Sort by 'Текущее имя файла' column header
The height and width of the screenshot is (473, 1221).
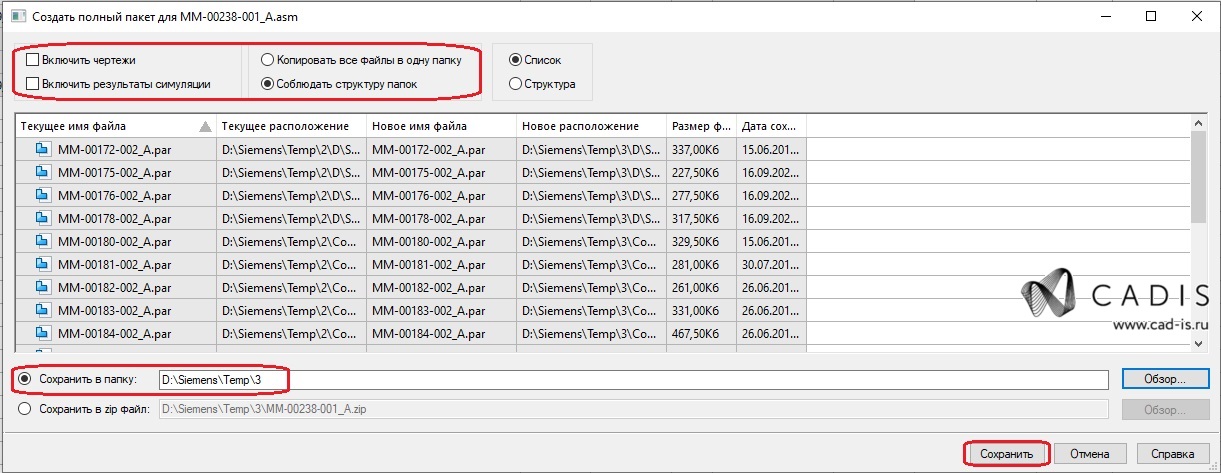pos(116,126)
